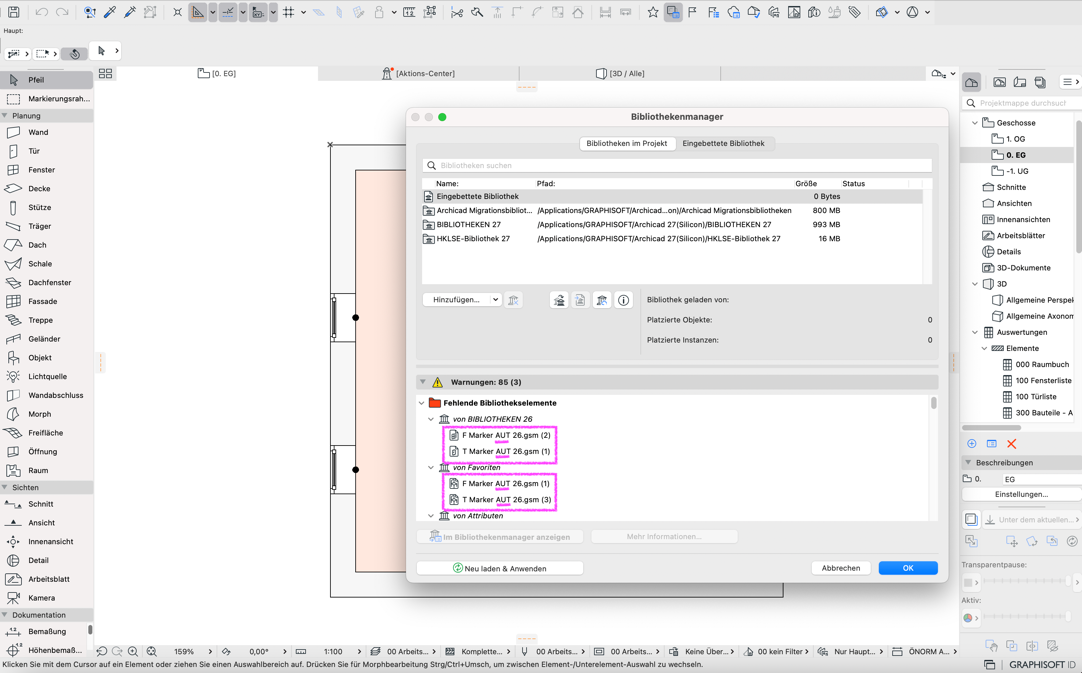This screenshot has width=1082, height=673.
Task: Select the BIBLIOTHEKEN 27 library row
Action: pos(672,224)
